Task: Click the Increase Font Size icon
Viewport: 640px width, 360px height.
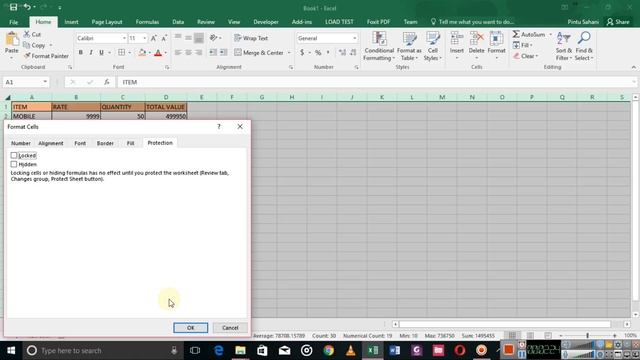Action: click(154, 38)
